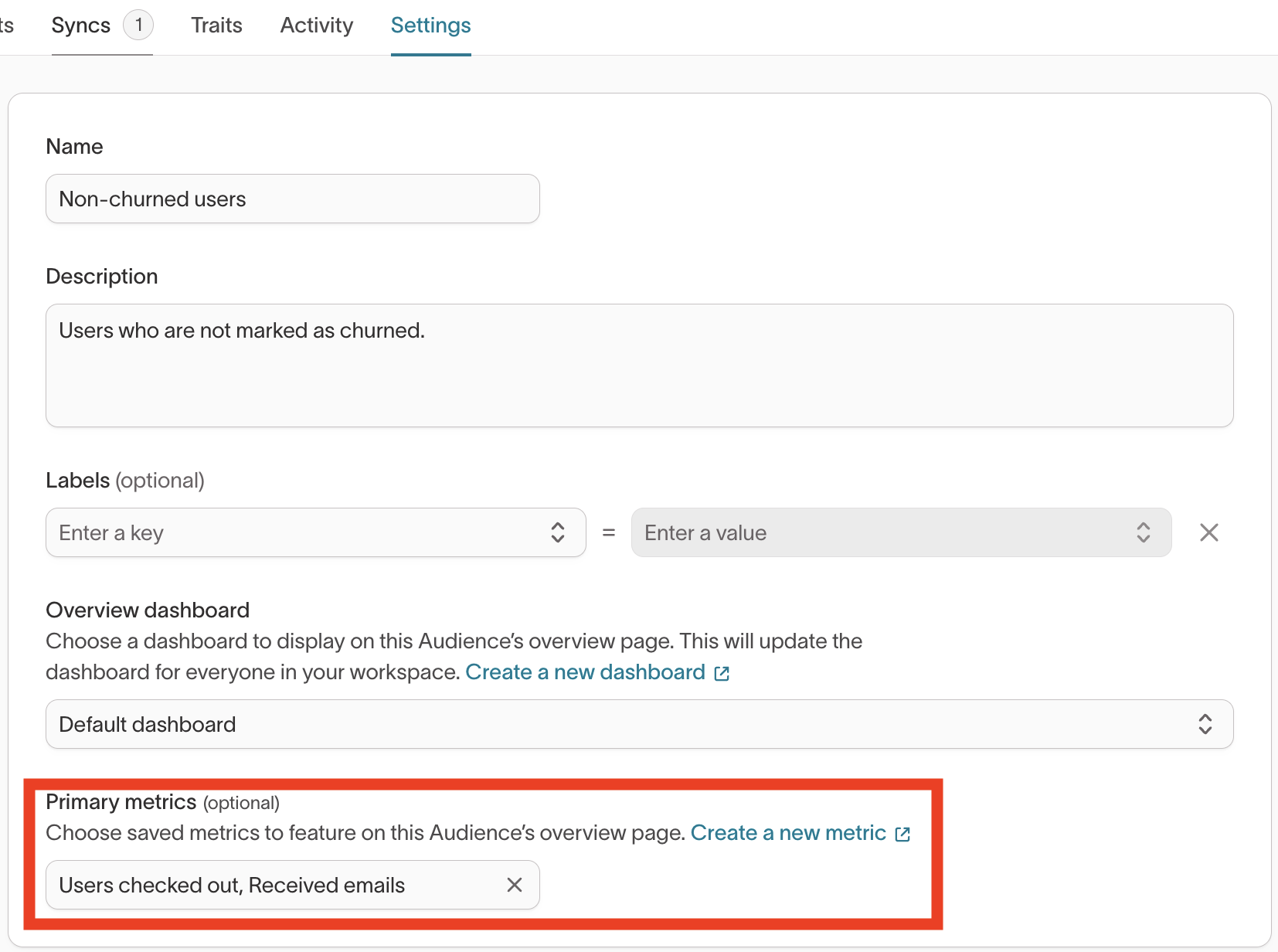
Task: Follow the Create a new dashboard link
Action: [585, 672]
